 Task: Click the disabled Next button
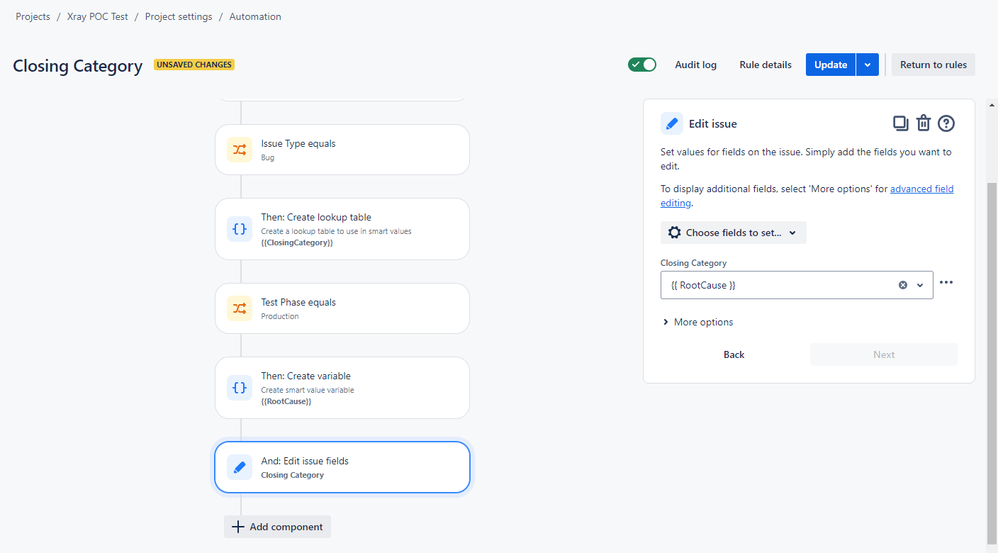(883, 354)
